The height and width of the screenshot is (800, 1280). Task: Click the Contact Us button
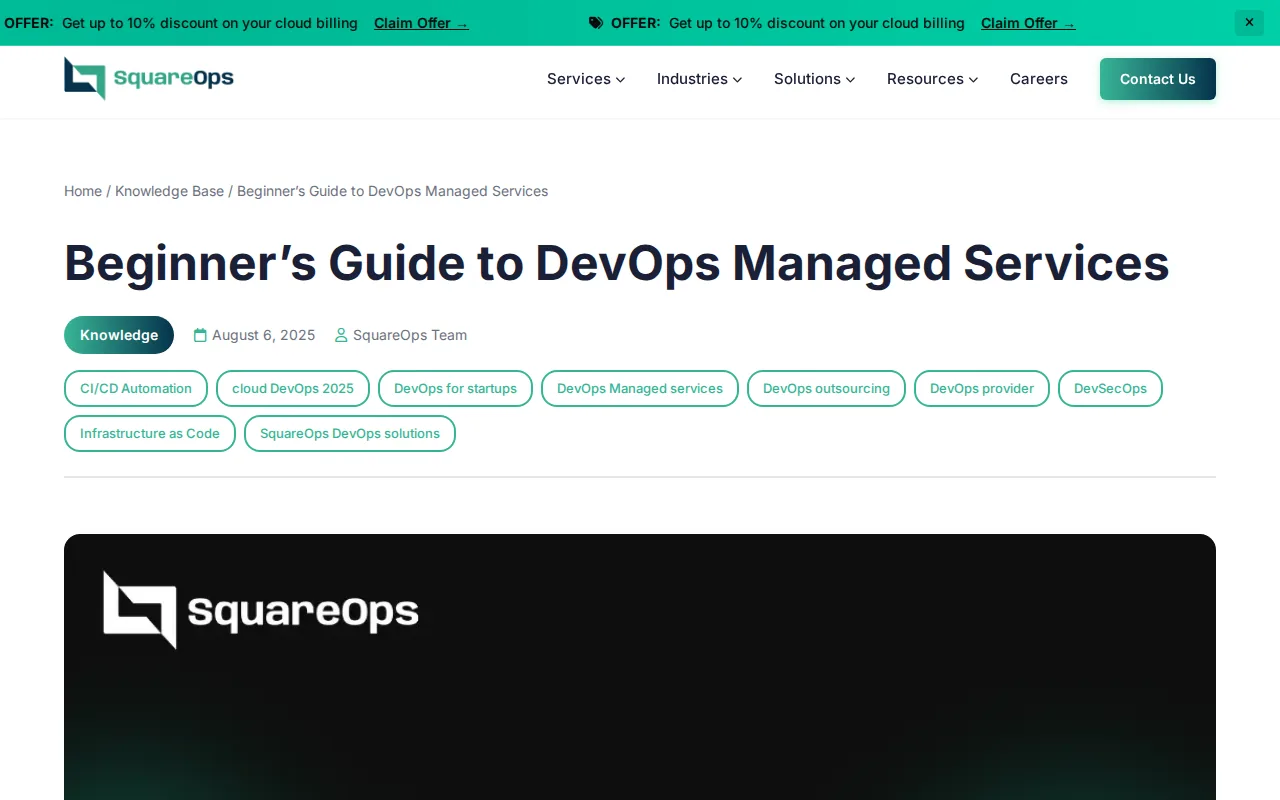coord(1158,79)
